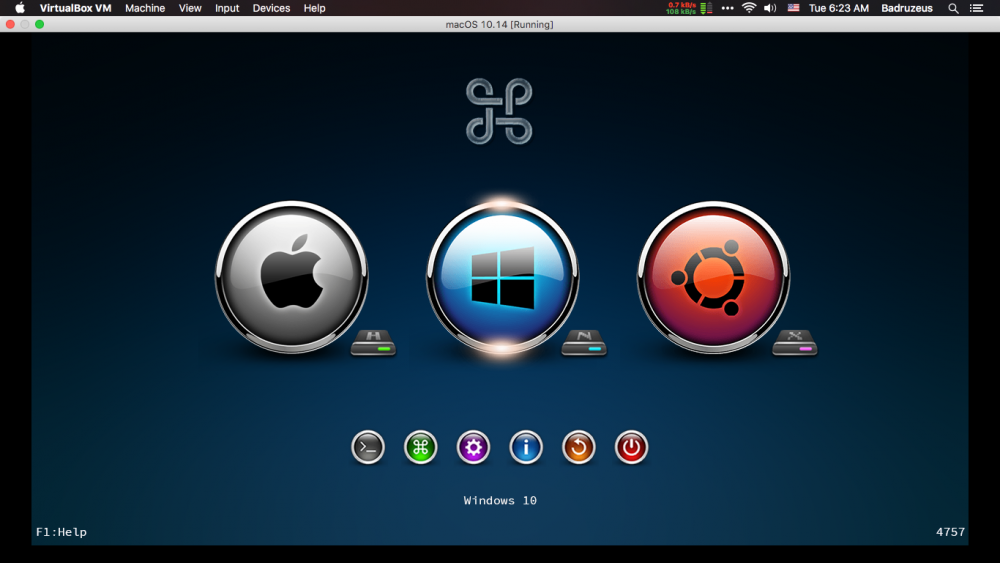This screenshot has width=1000, height=563.
Task: Click the window title macOS 10.14 [Running]
Action: point(499,24)
